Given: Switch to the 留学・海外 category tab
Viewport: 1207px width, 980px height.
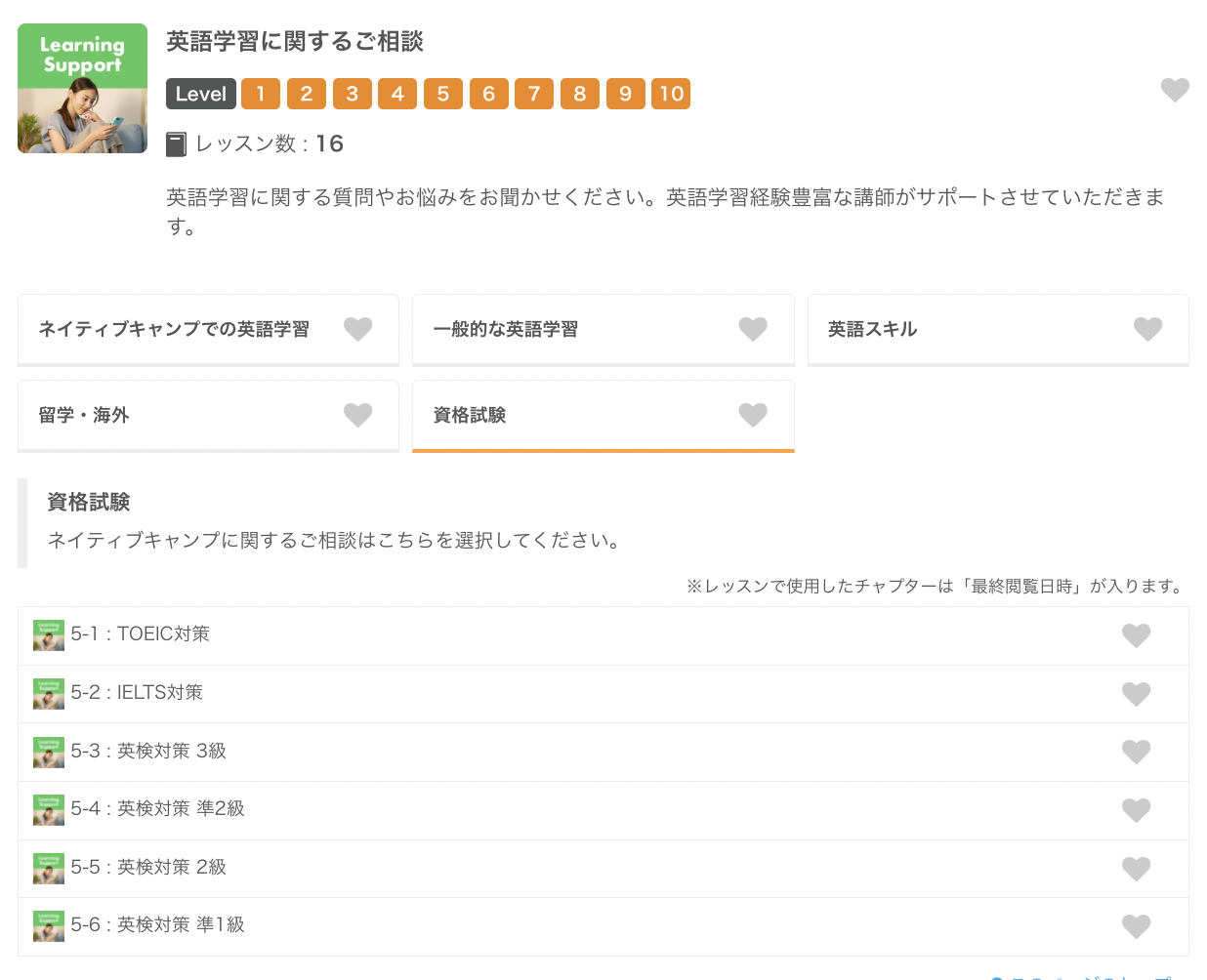Looking at the screenshot, I should click(x=84, y=416).
